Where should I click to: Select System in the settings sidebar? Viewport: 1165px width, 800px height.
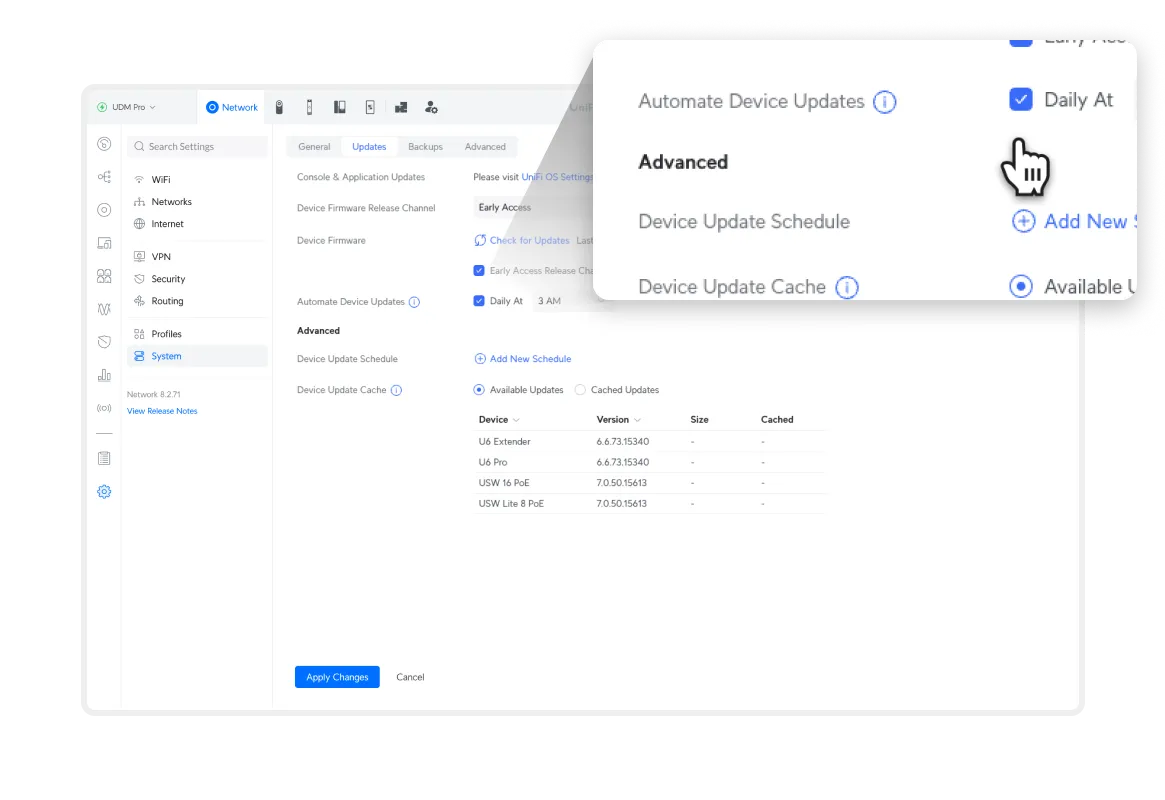pyautogui.click(x=197, y=356)
